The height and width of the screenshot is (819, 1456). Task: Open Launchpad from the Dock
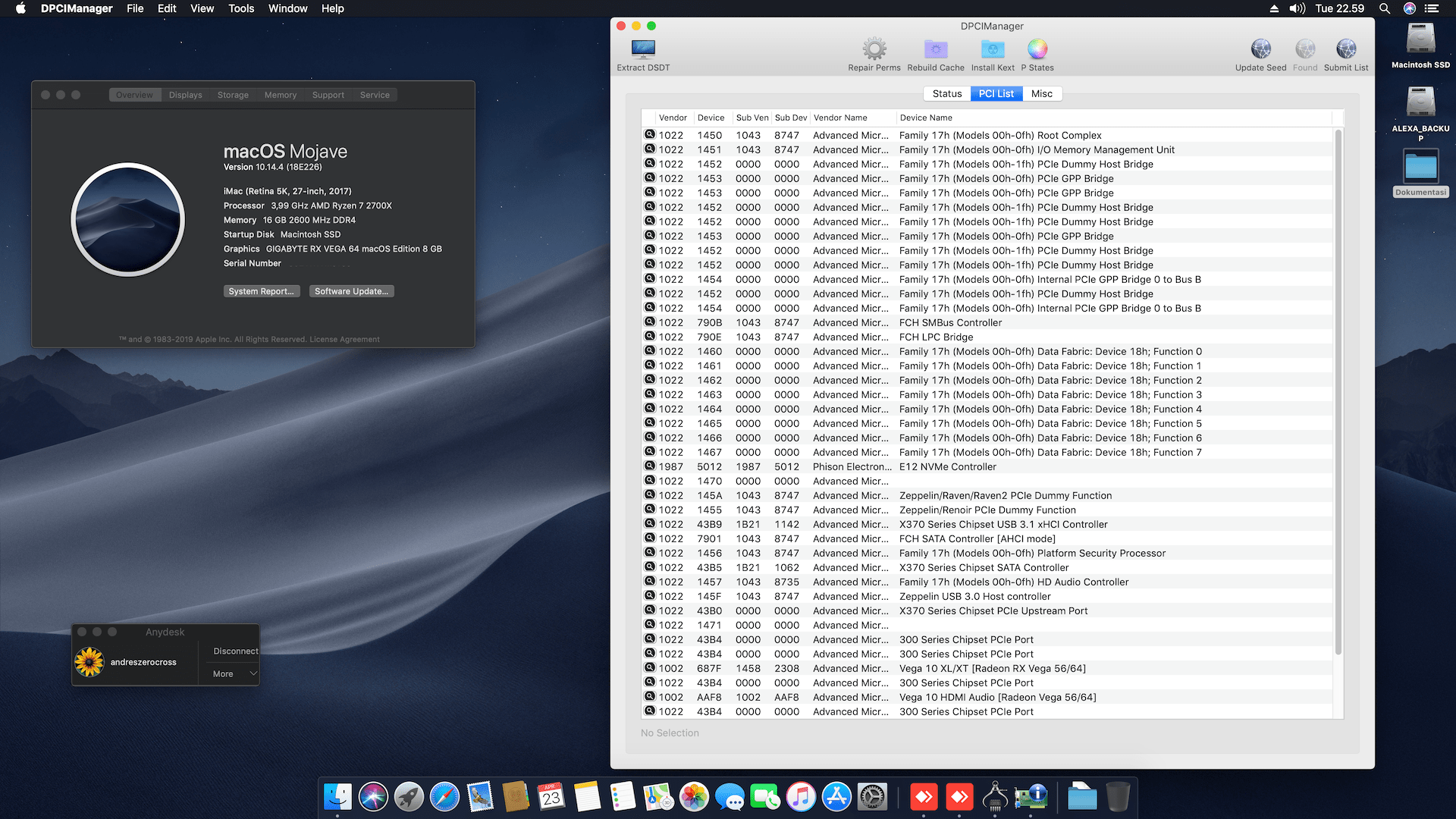(x=409, y=797)
